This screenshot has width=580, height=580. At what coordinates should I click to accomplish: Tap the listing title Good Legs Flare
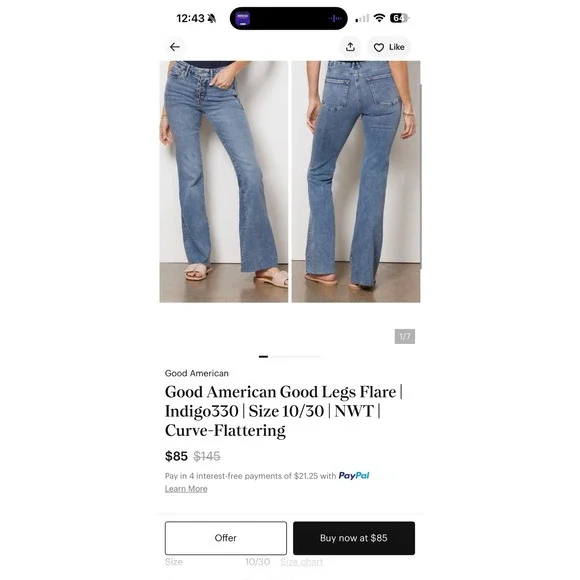[x=284, y=411]
